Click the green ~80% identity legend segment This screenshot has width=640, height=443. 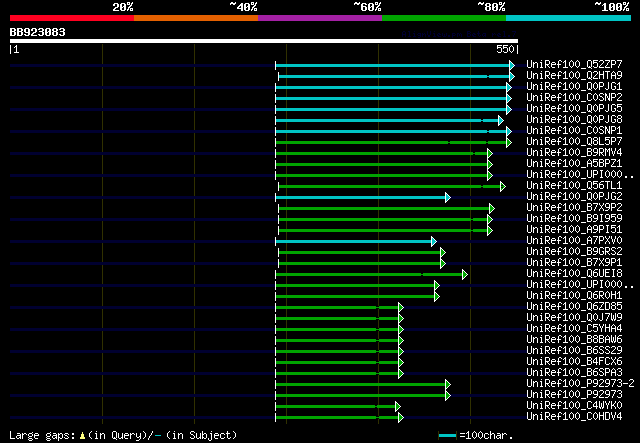pos(444,18)
